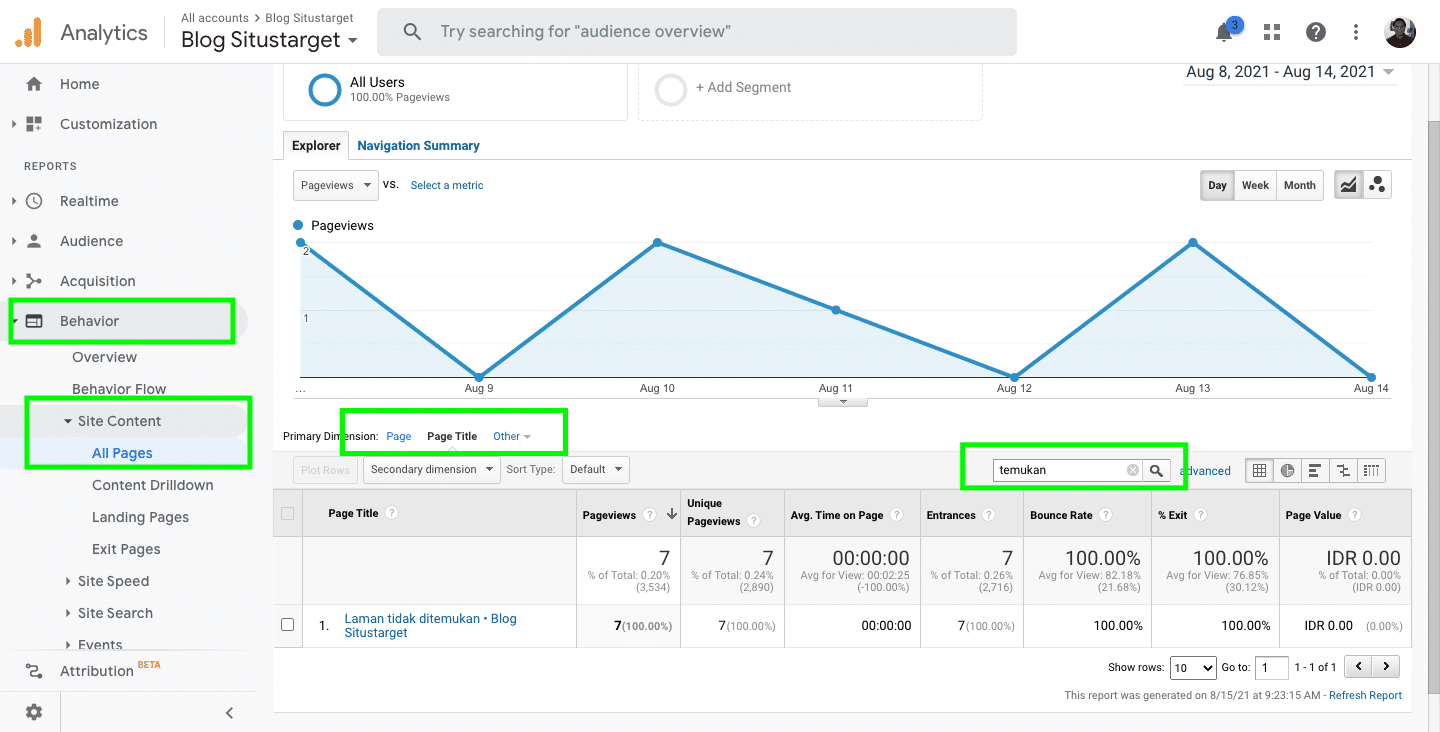This screenshot has width=1440, height=732.
Task: Select the Explorer tab
Action: [x=316, y=146]
